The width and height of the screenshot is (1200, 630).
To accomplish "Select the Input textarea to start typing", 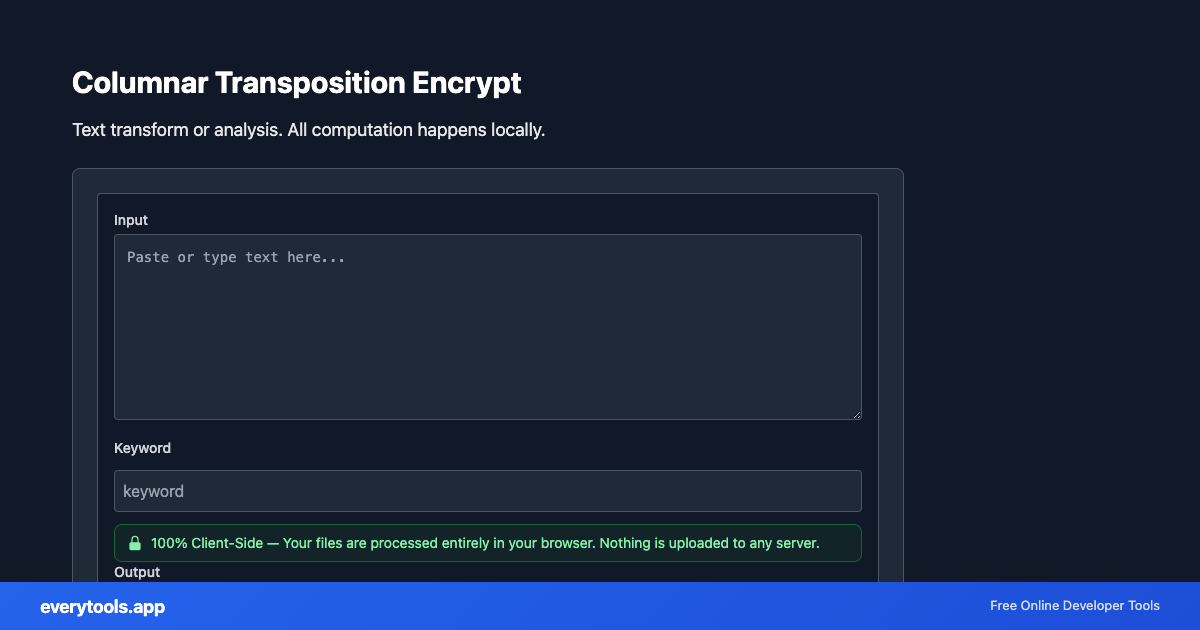I will [487, 327].
